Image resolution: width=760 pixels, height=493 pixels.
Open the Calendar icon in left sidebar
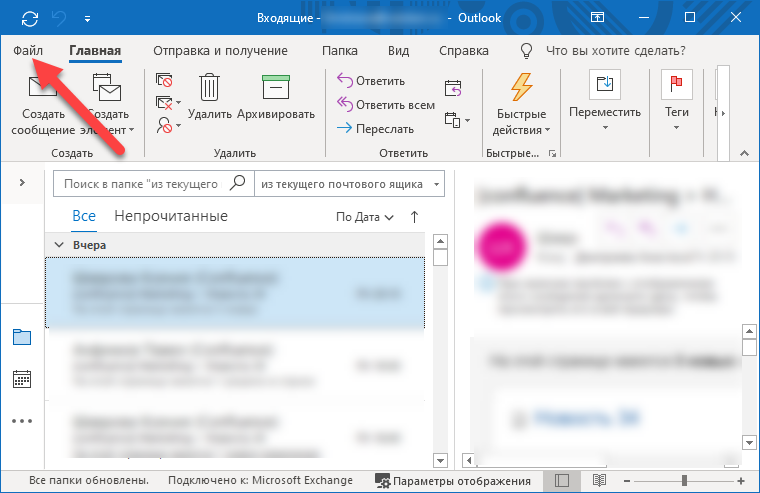point(22,379)
